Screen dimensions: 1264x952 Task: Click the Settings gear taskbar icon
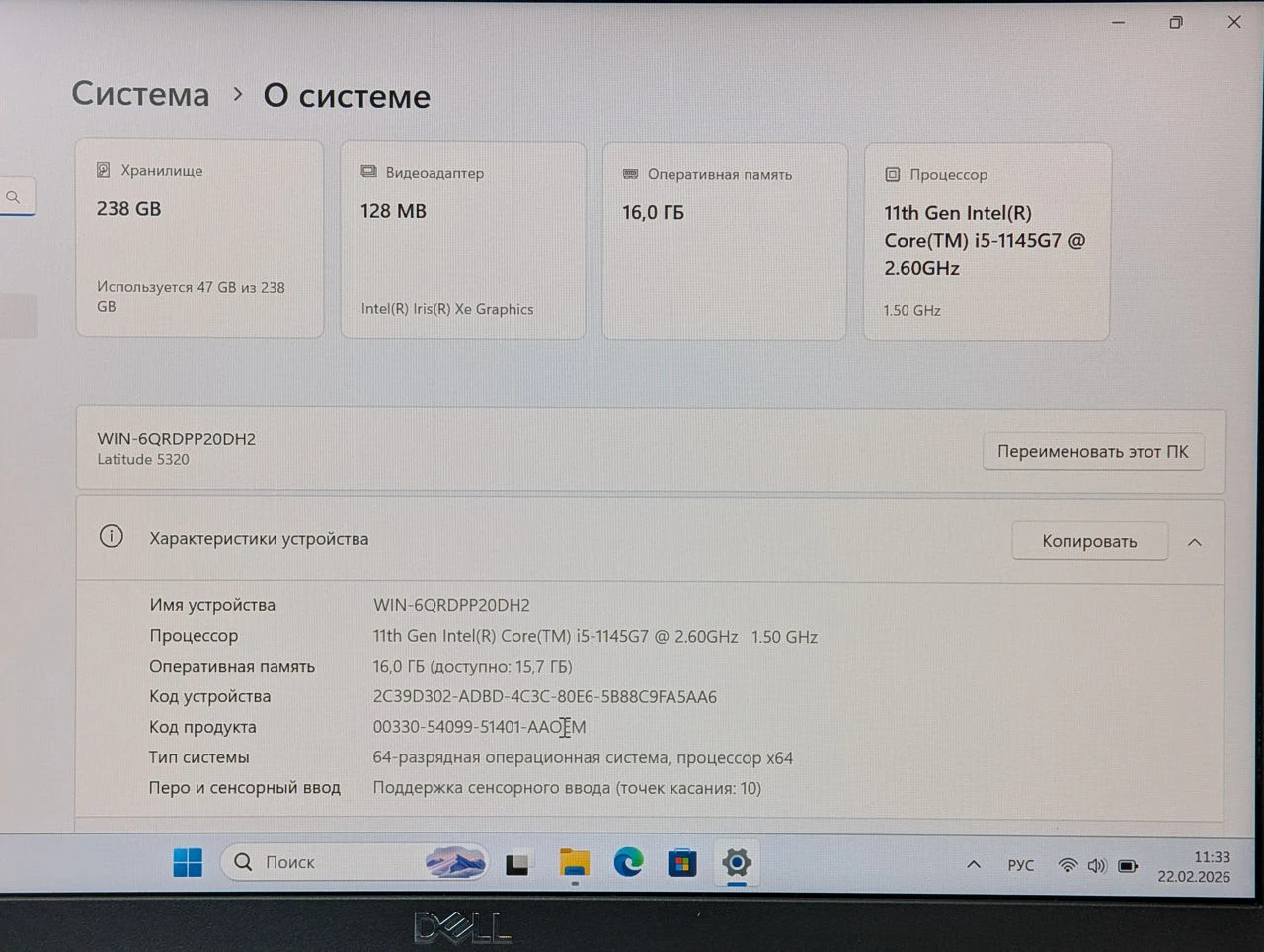click(x=736, y=863)
